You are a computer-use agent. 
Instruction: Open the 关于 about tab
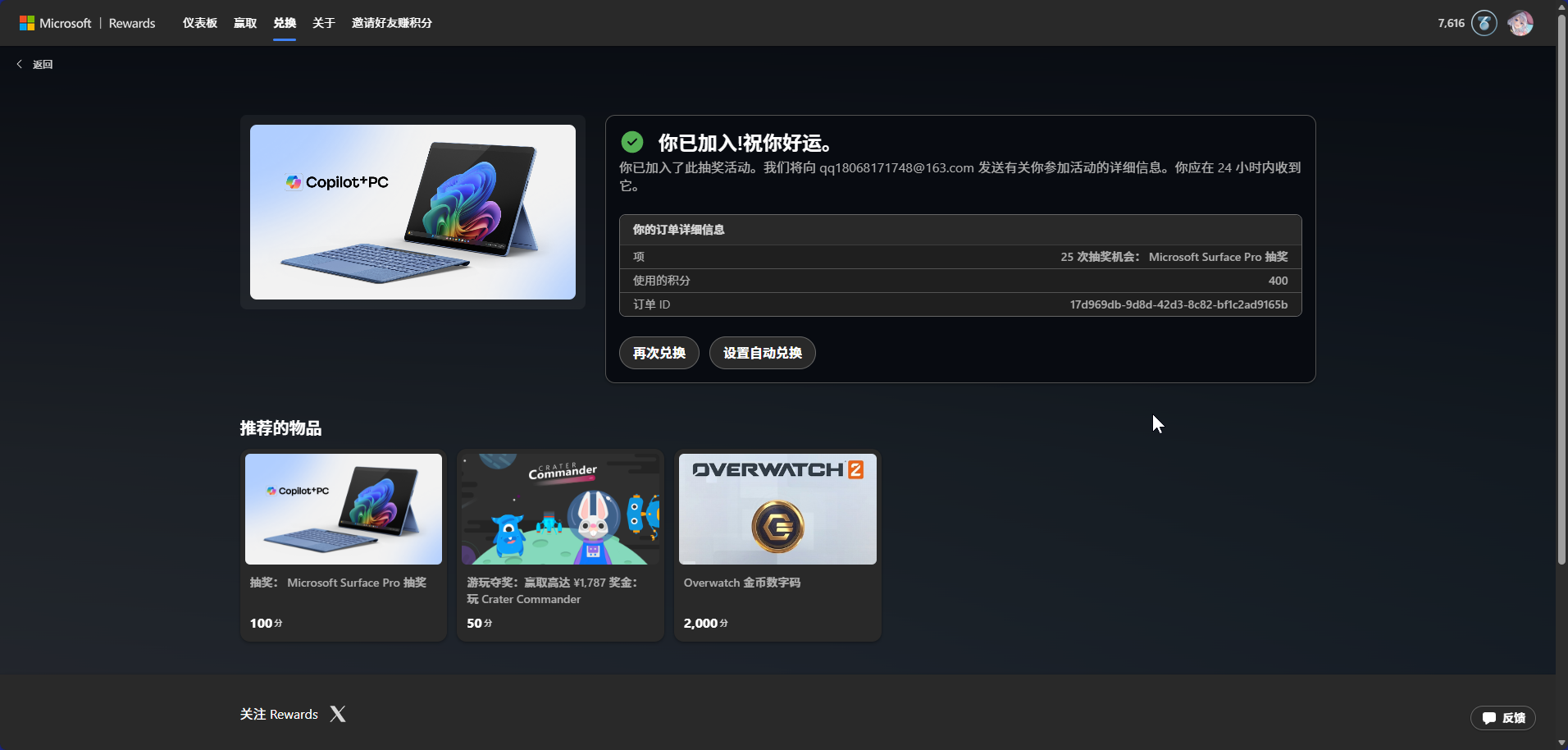click(x=324, y=23)
